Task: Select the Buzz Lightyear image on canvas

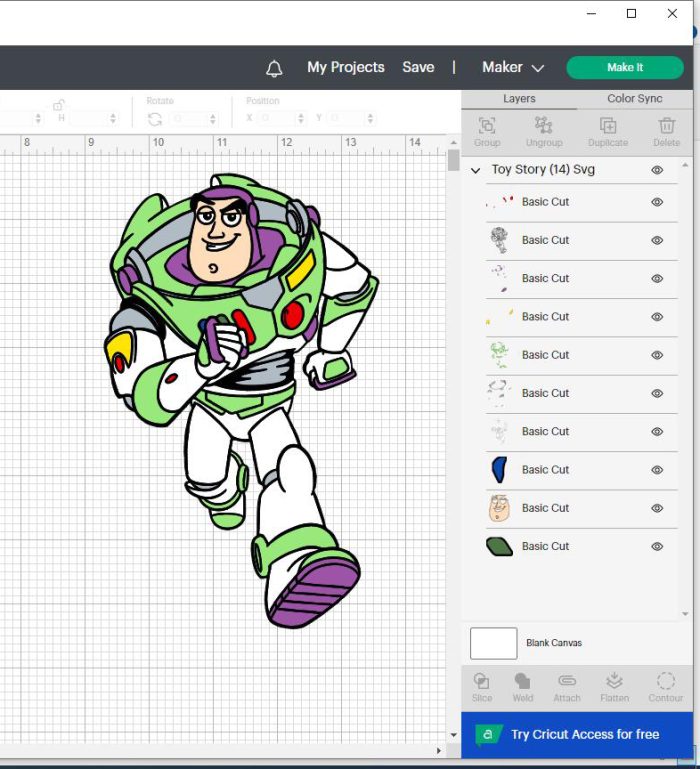Action: [240, 401]
